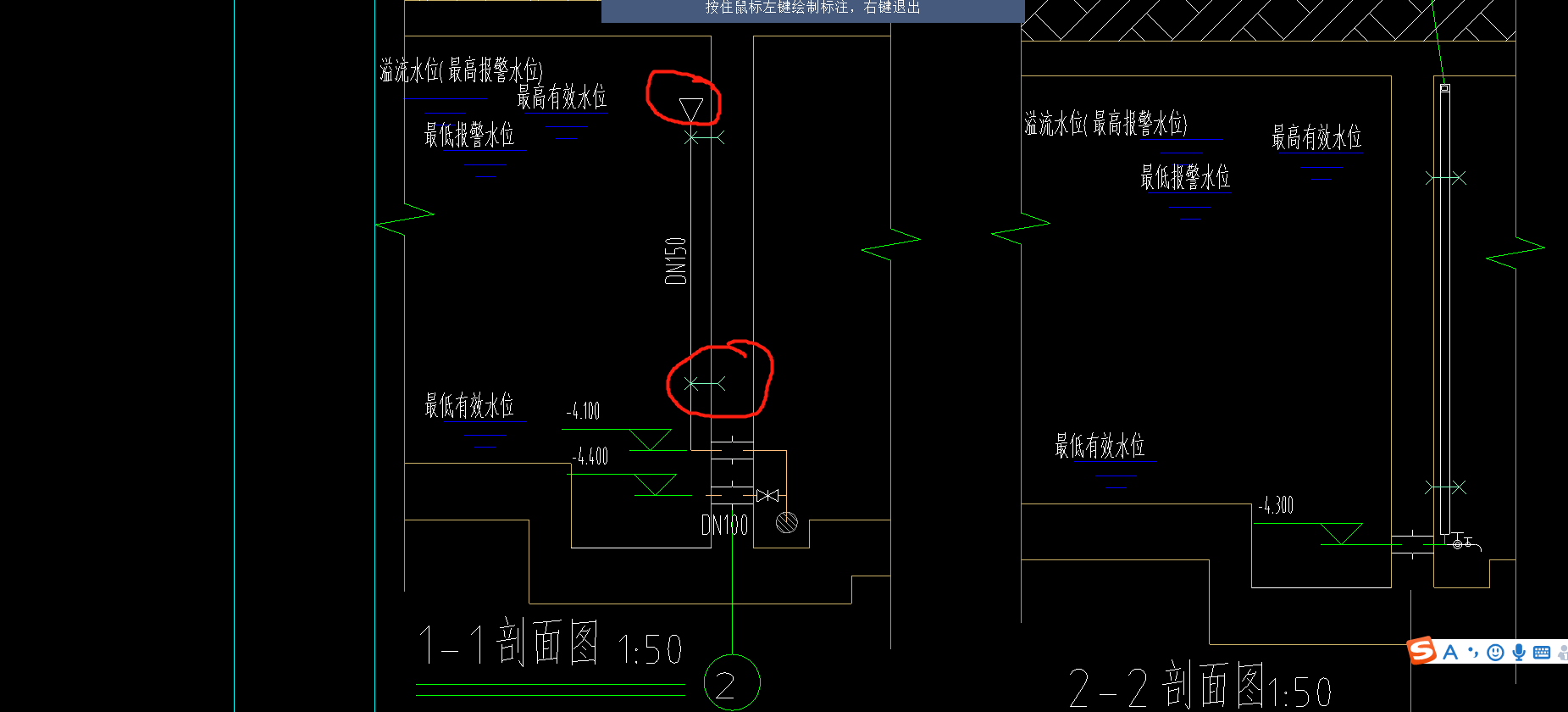Select the '2-2剖面图' section title text

(x=1166, y=685)
